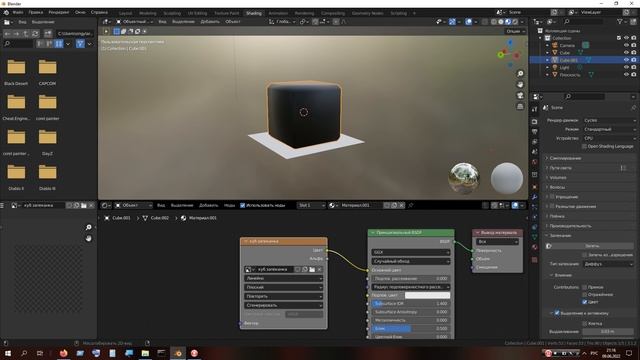This screenshot has width=640, height=360.
Task: Expand the 'Сэмплирование' panel
Action: (x=565, y=158)
